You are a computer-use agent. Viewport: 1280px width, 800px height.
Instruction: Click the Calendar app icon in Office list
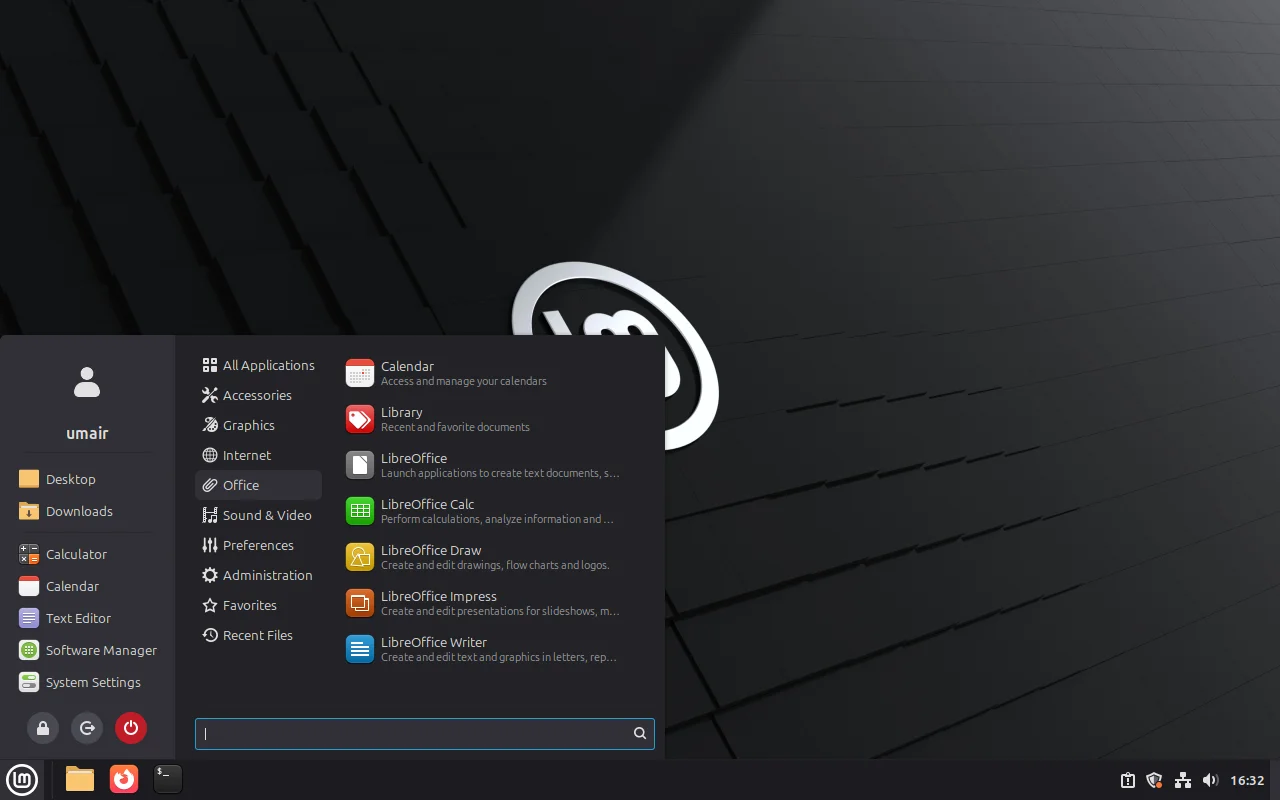360,373
